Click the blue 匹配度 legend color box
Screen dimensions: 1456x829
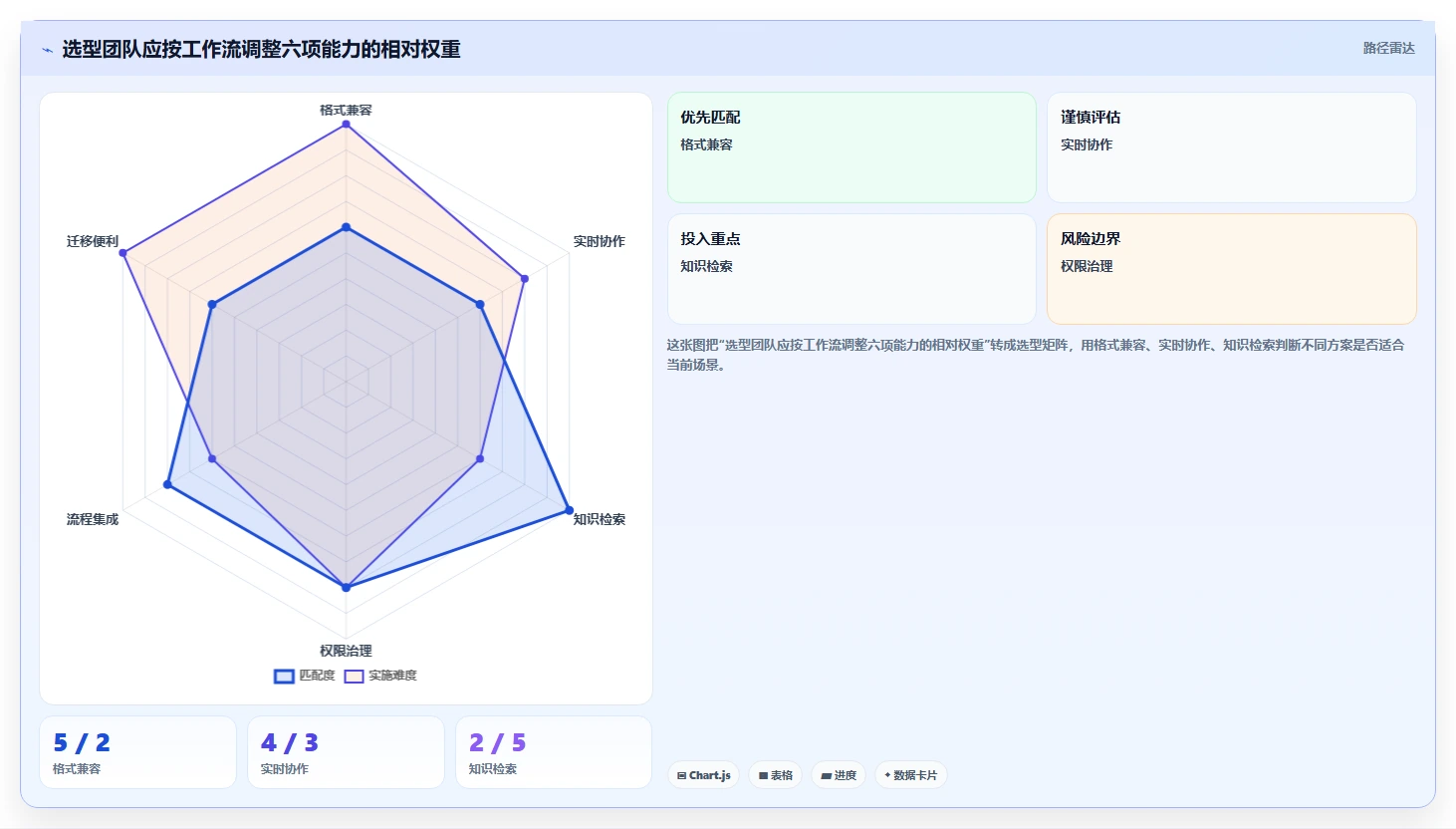[x=284, y=677]
